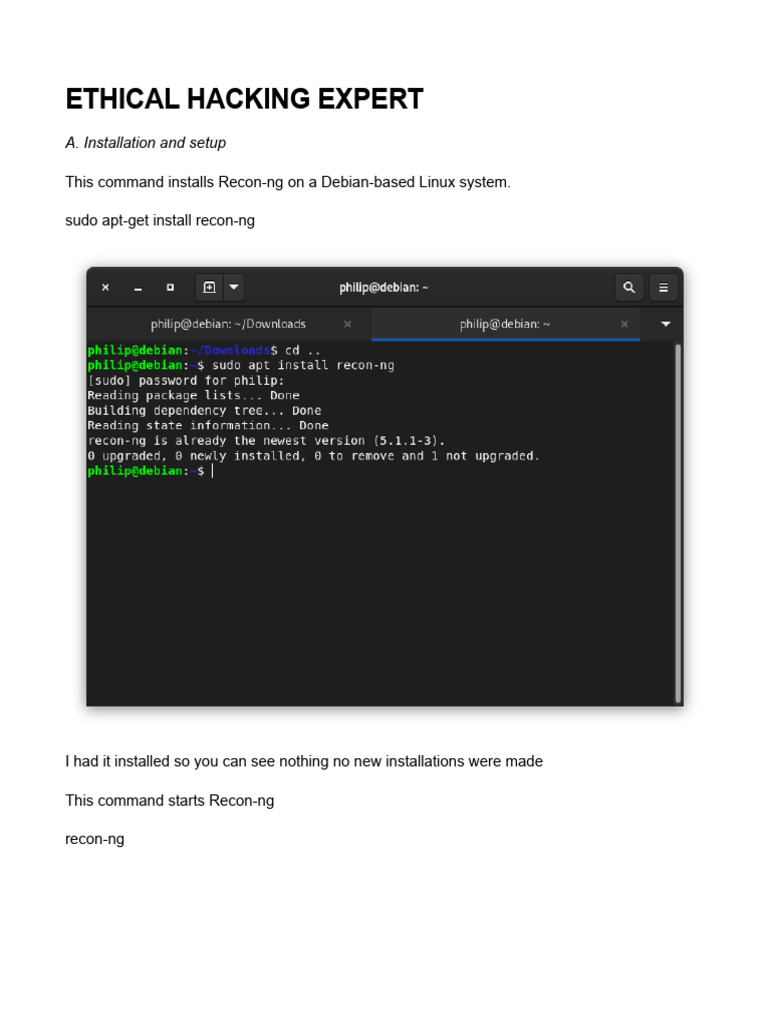Viewport: 768px width, 1024px height.
Task: Click the 'recon-ng' command text at bottom
Action: pyautogui.click(x=95, y=839)
